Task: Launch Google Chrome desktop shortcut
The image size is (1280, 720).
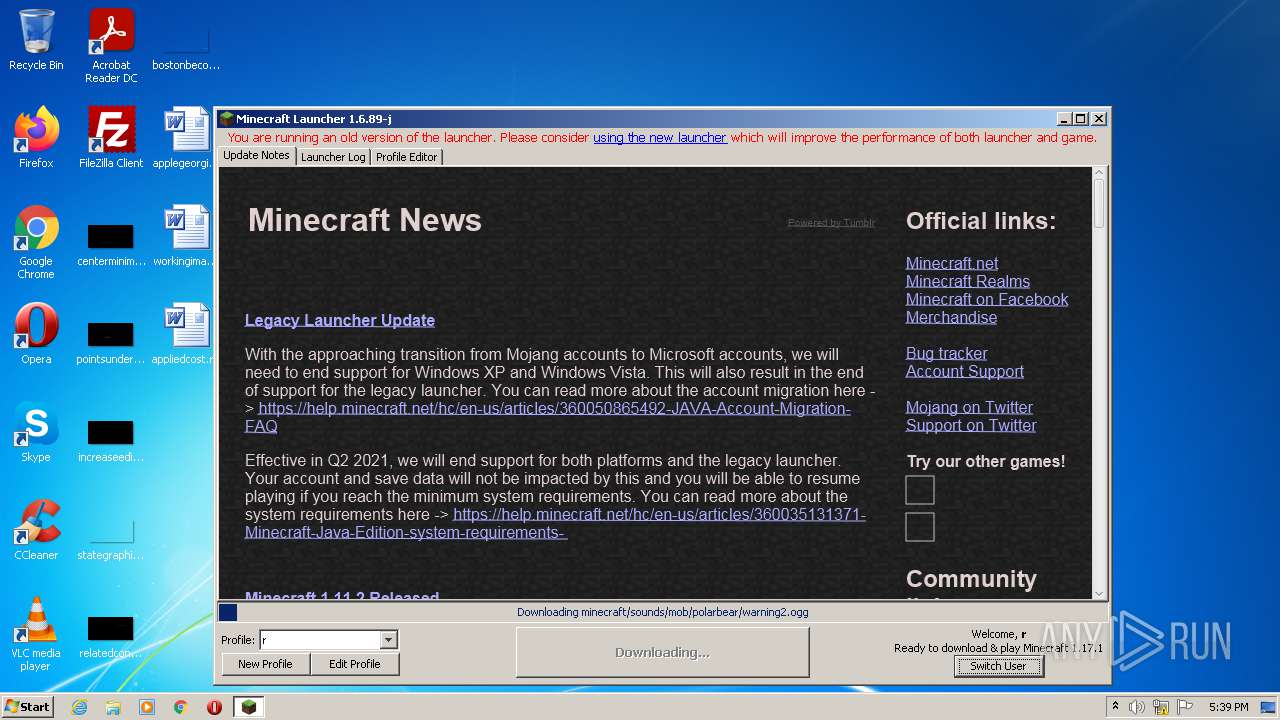Action: click(x=36, y=242)
